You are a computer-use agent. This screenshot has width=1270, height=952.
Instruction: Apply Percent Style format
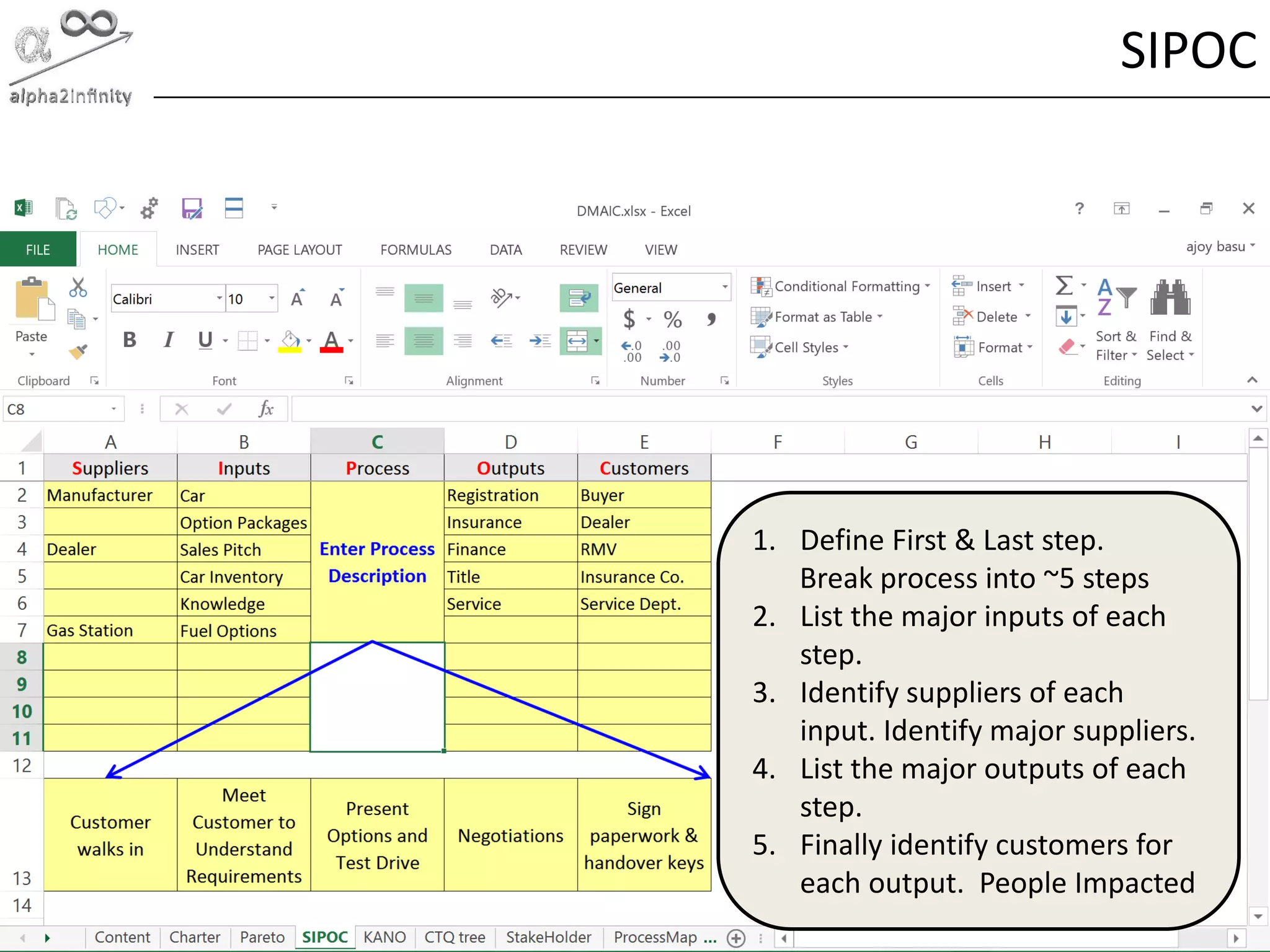673,319
